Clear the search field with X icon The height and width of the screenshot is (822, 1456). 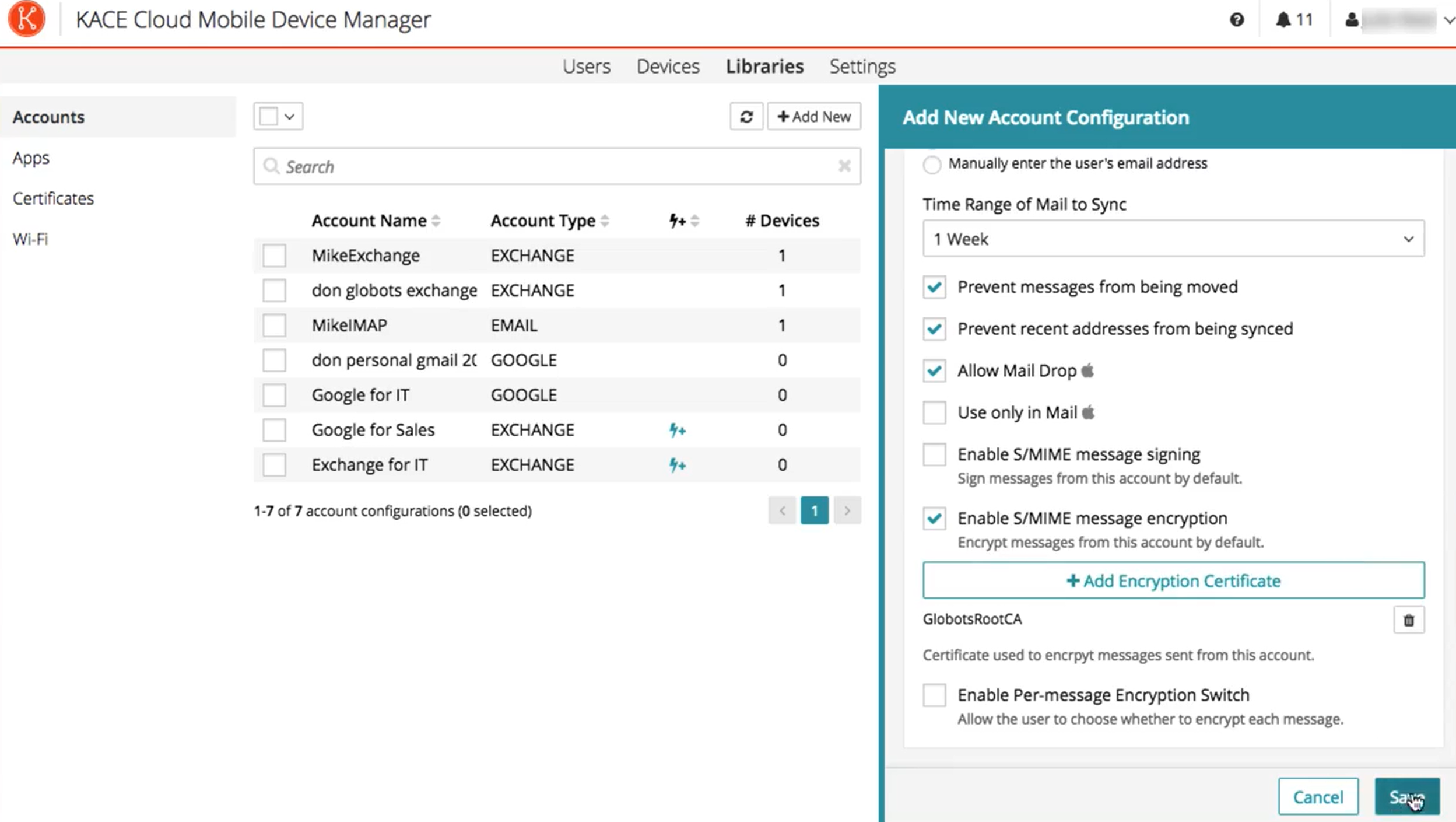844,166
